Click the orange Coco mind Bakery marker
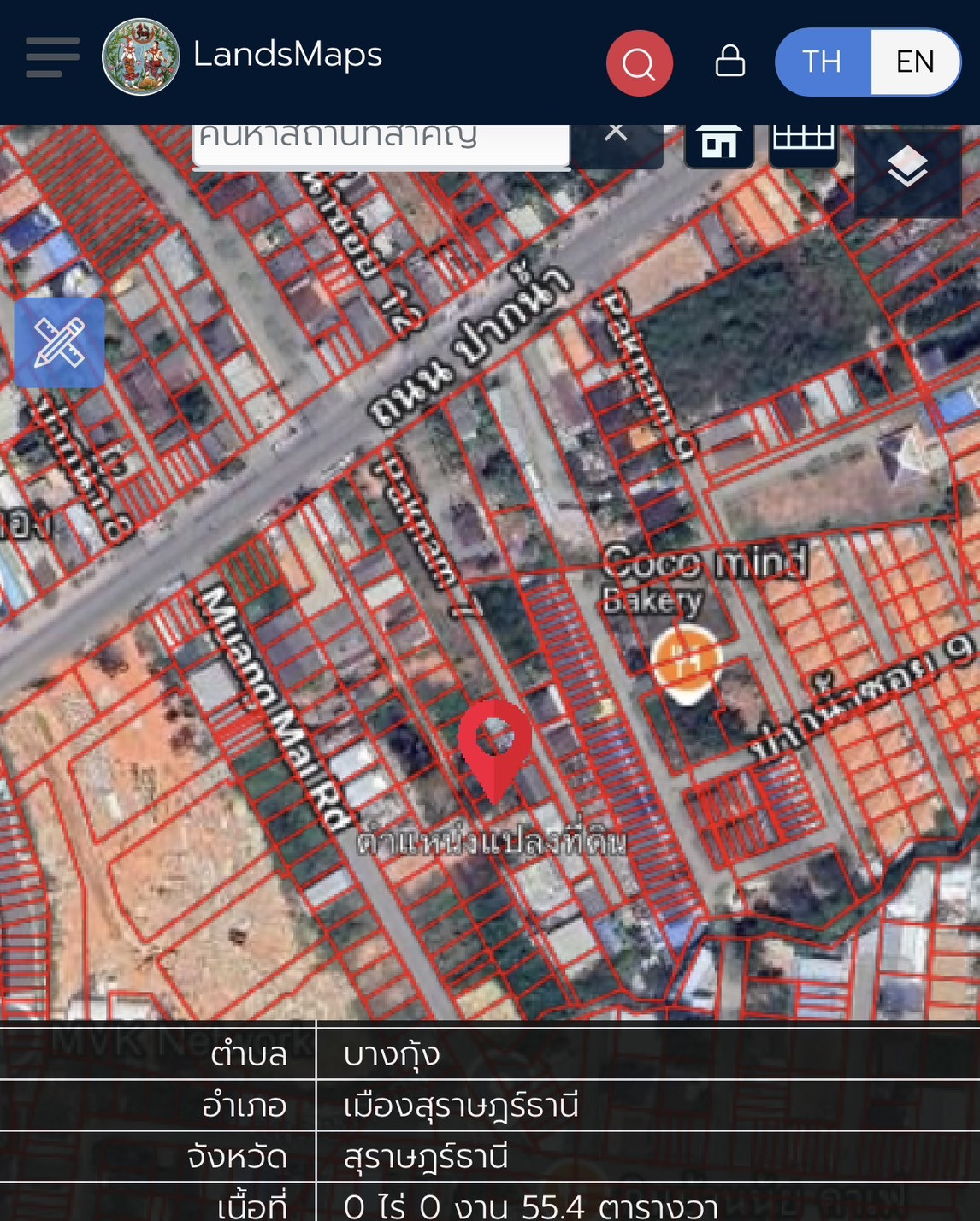Viewport: 980px width, 1221px height. click(686, 661)
